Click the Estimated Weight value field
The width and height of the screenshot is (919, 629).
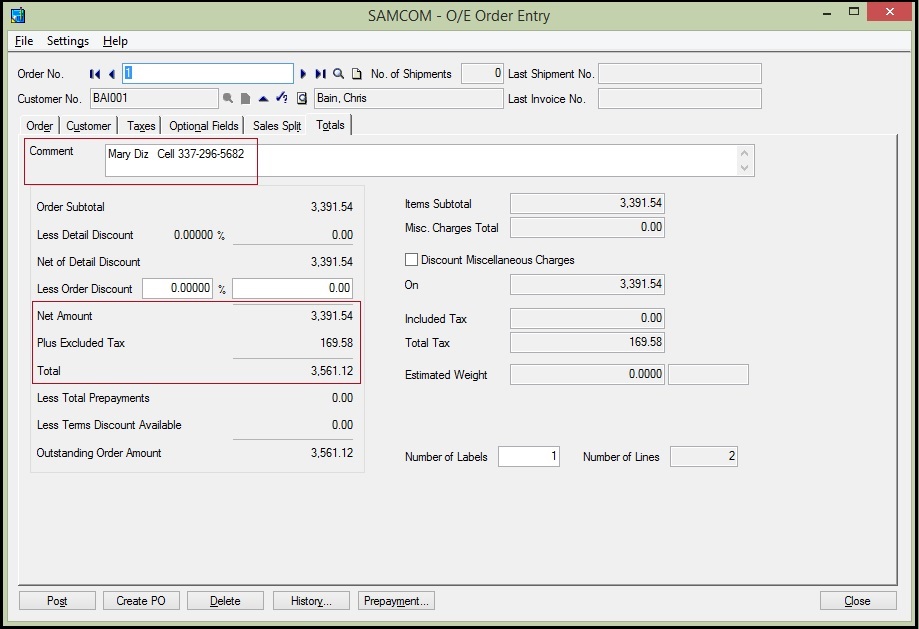[x=587, y=375]
